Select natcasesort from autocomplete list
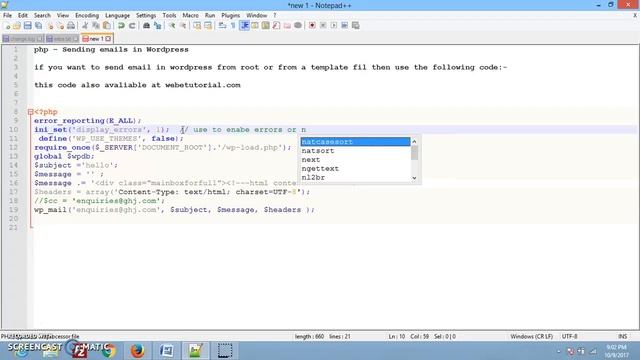 tap(355, 142)
